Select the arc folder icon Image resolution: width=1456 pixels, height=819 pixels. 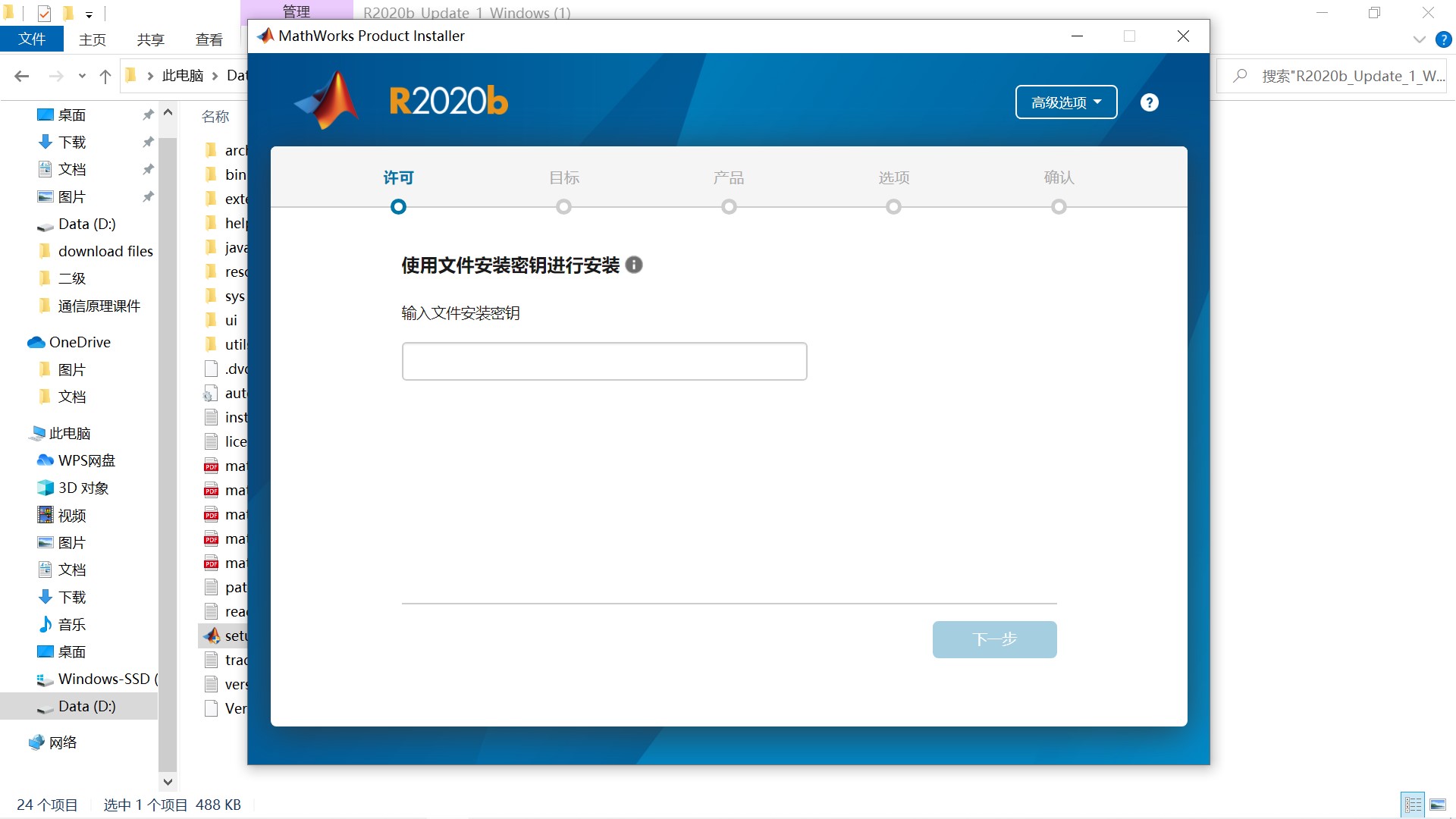pyautogui.click(x=212, y=150)
